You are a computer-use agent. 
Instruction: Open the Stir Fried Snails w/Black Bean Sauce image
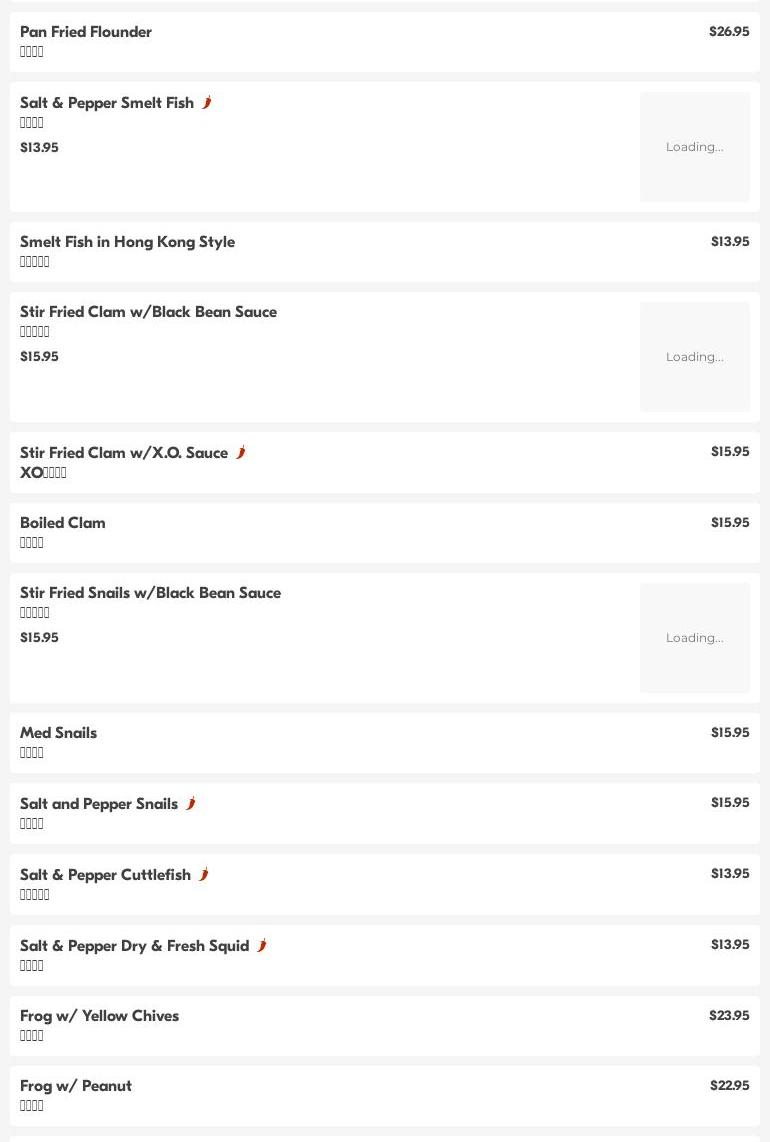694,638
